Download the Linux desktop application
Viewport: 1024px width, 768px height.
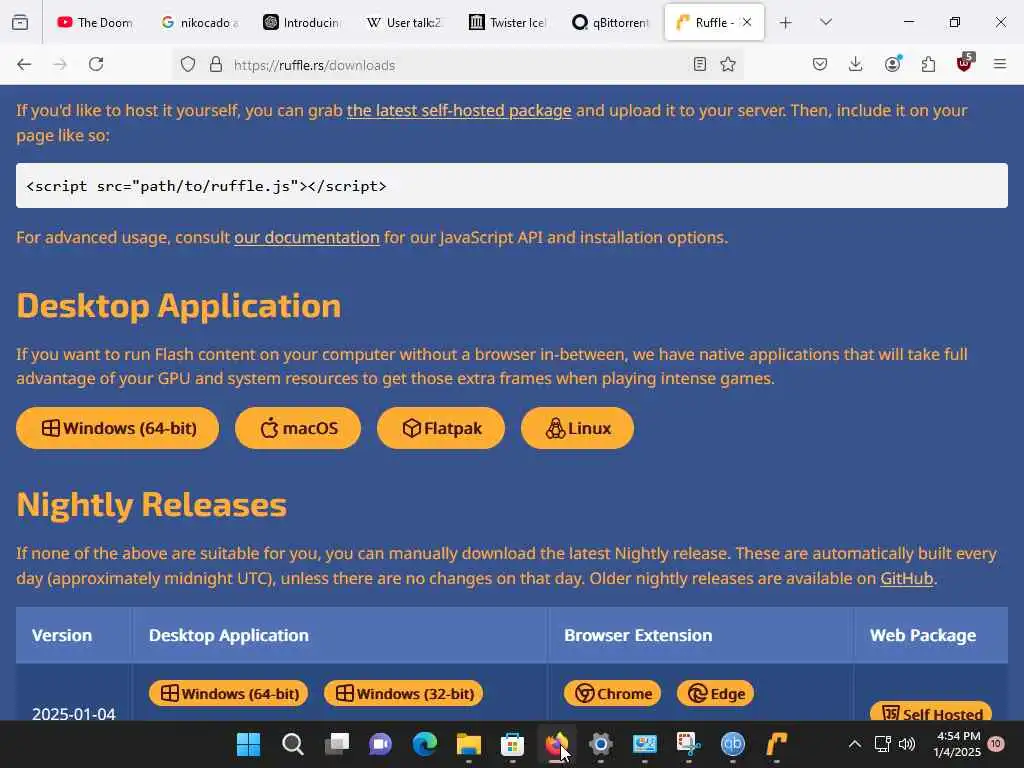pos(577,428)
